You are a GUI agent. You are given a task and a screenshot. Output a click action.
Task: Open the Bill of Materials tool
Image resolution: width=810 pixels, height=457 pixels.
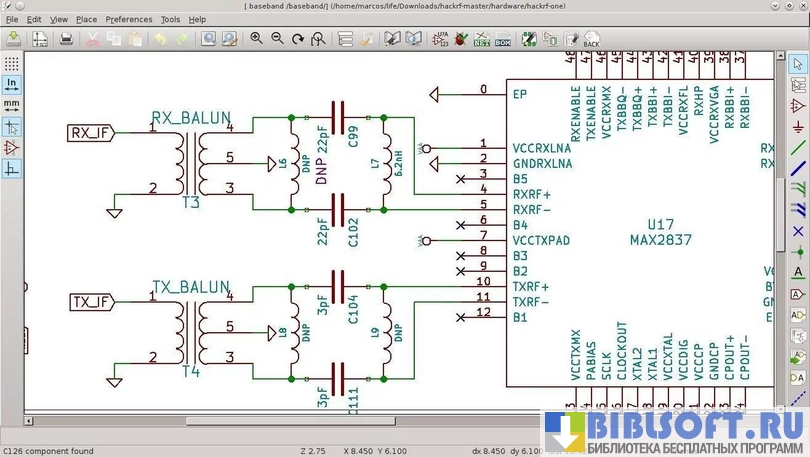pyautogui.click(x=502, y=39)
